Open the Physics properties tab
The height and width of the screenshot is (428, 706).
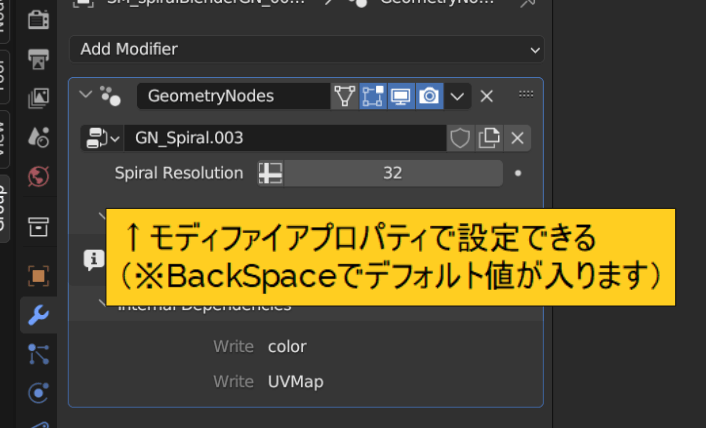38,393
